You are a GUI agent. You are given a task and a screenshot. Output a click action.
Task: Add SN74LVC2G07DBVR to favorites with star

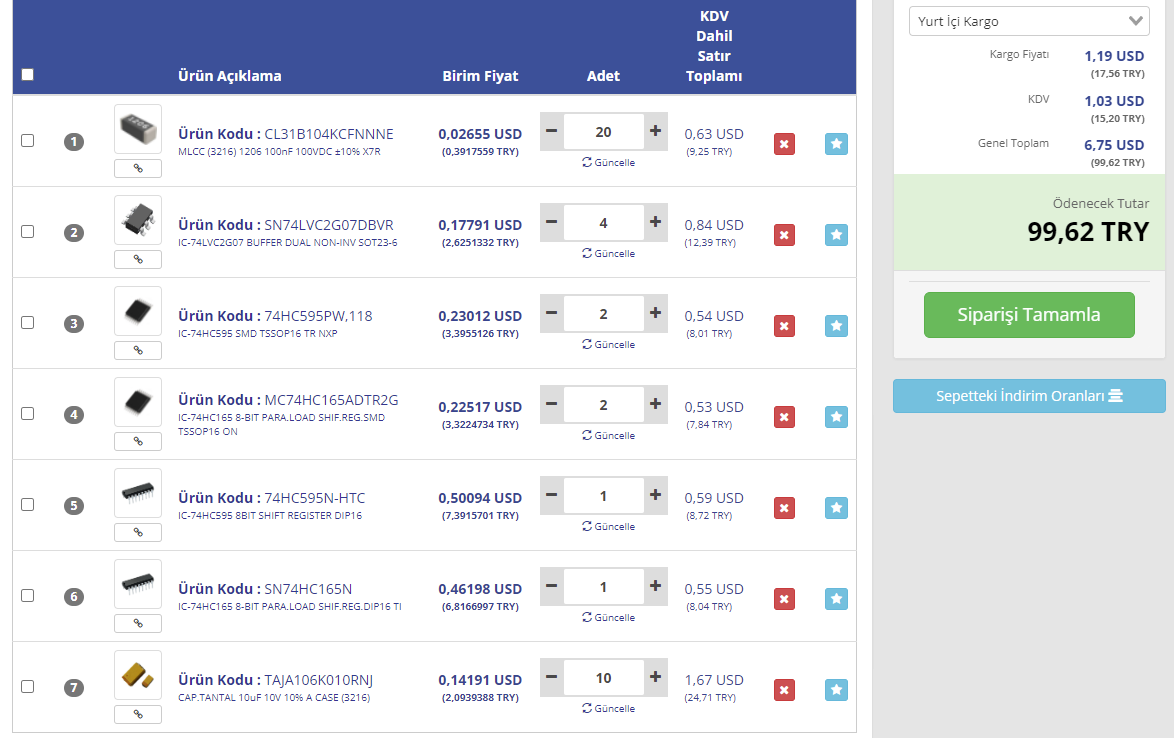(836, 235)
